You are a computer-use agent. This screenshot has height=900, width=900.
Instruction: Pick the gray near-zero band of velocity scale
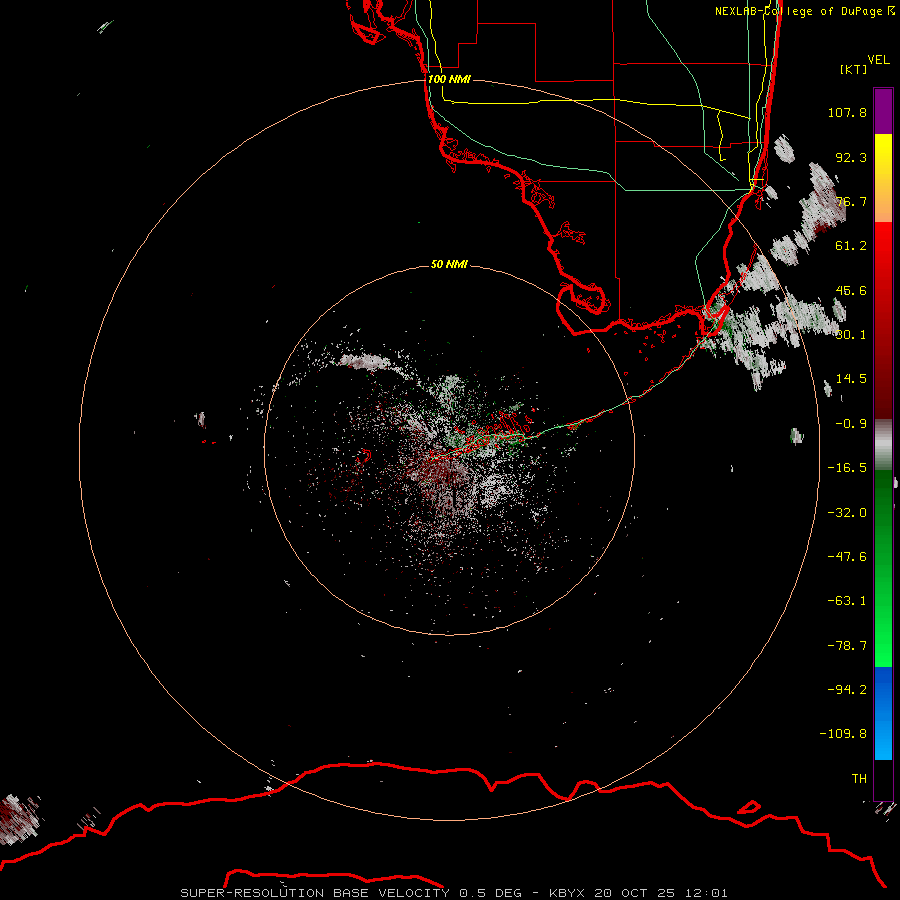[x=883, y=445]
